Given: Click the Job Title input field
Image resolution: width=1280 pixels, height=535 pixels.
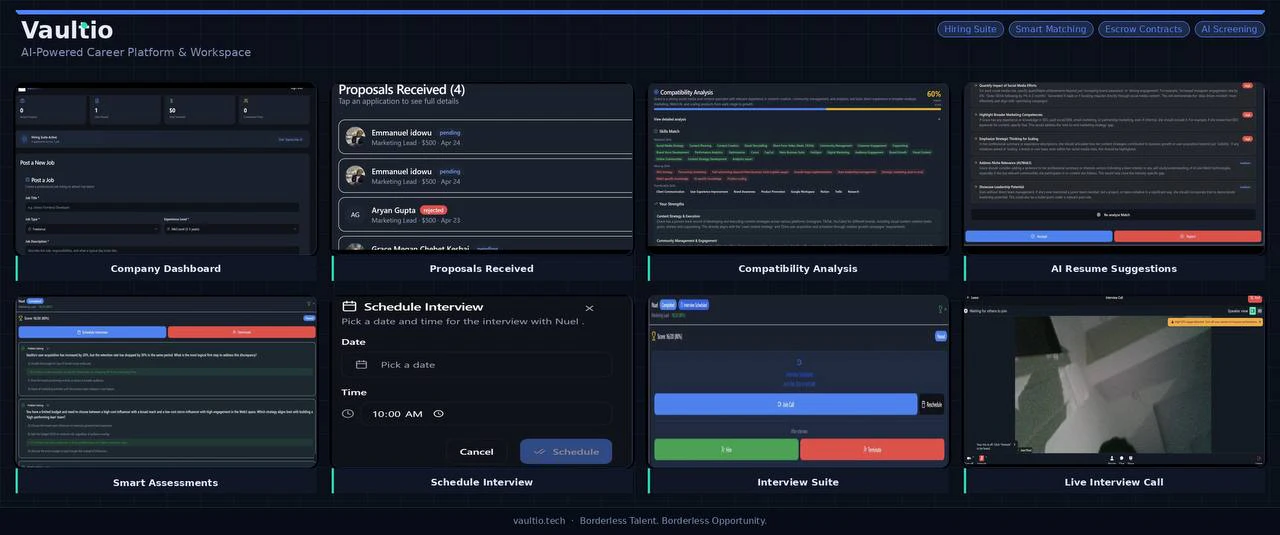Looking at the screenshot, I should 160,208.
